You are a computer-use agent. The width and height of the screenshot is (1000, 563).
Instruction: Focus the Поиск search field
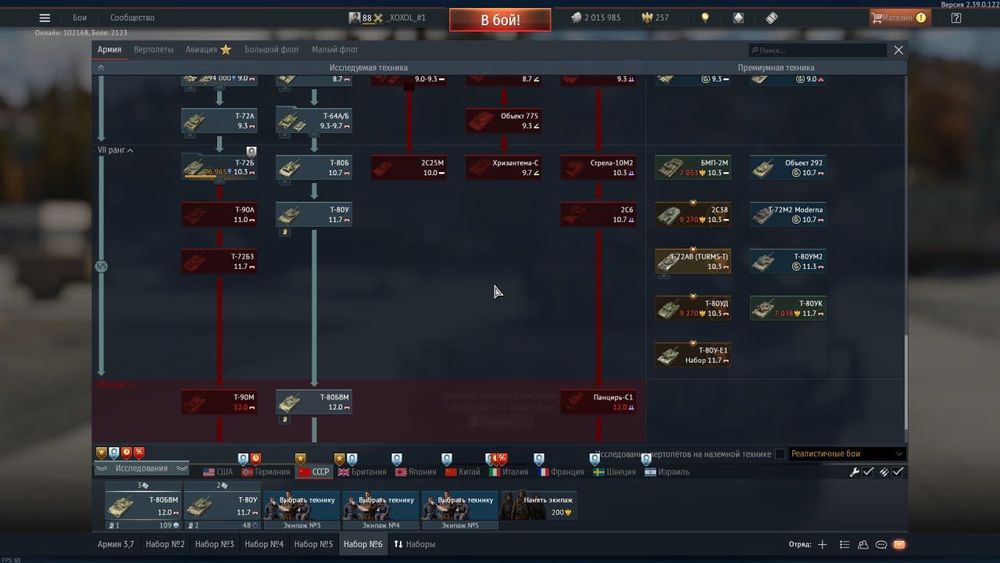817,50
